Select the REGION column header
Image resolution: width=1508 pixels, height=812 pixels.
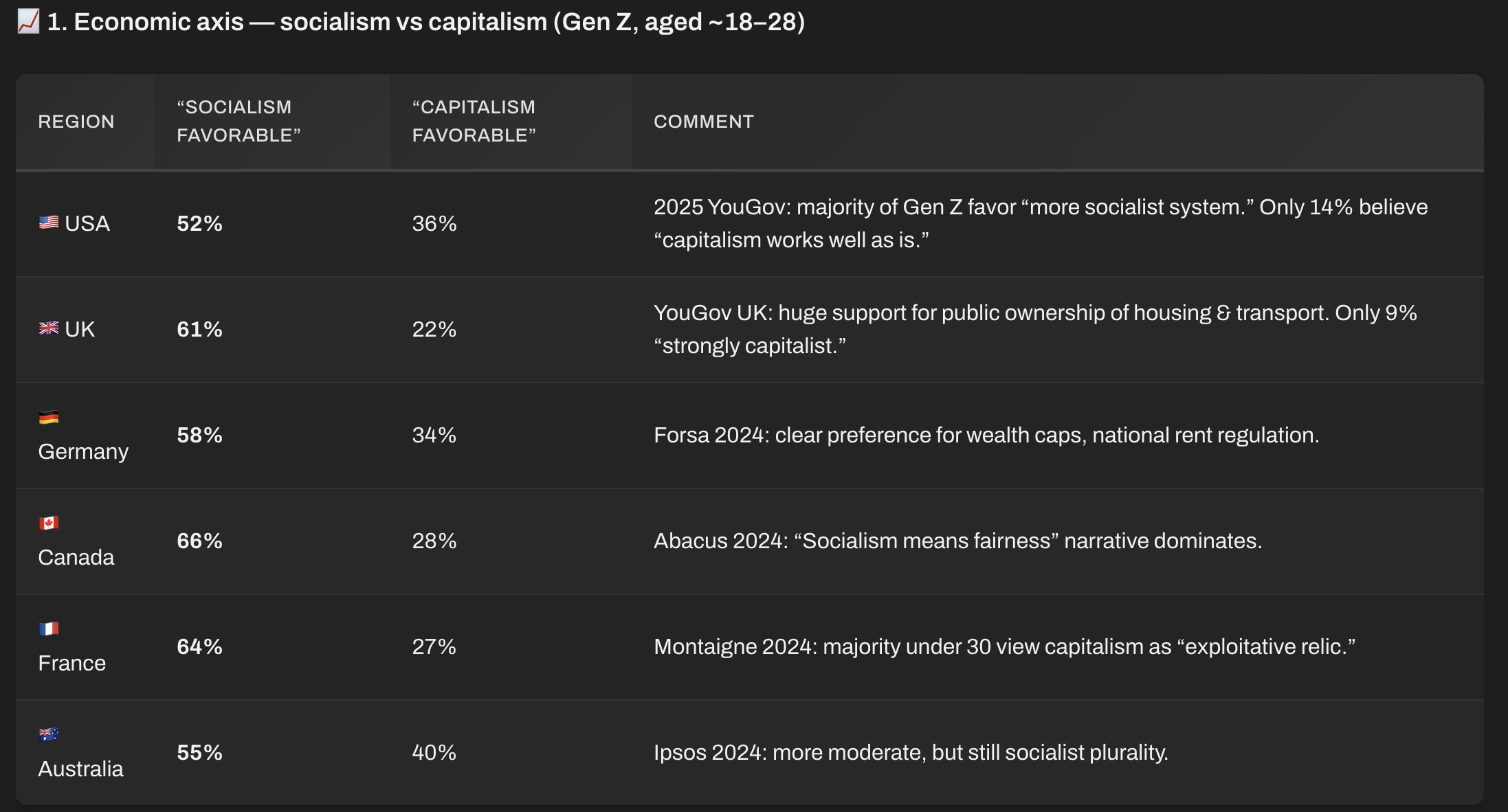(x=76, y=122)
